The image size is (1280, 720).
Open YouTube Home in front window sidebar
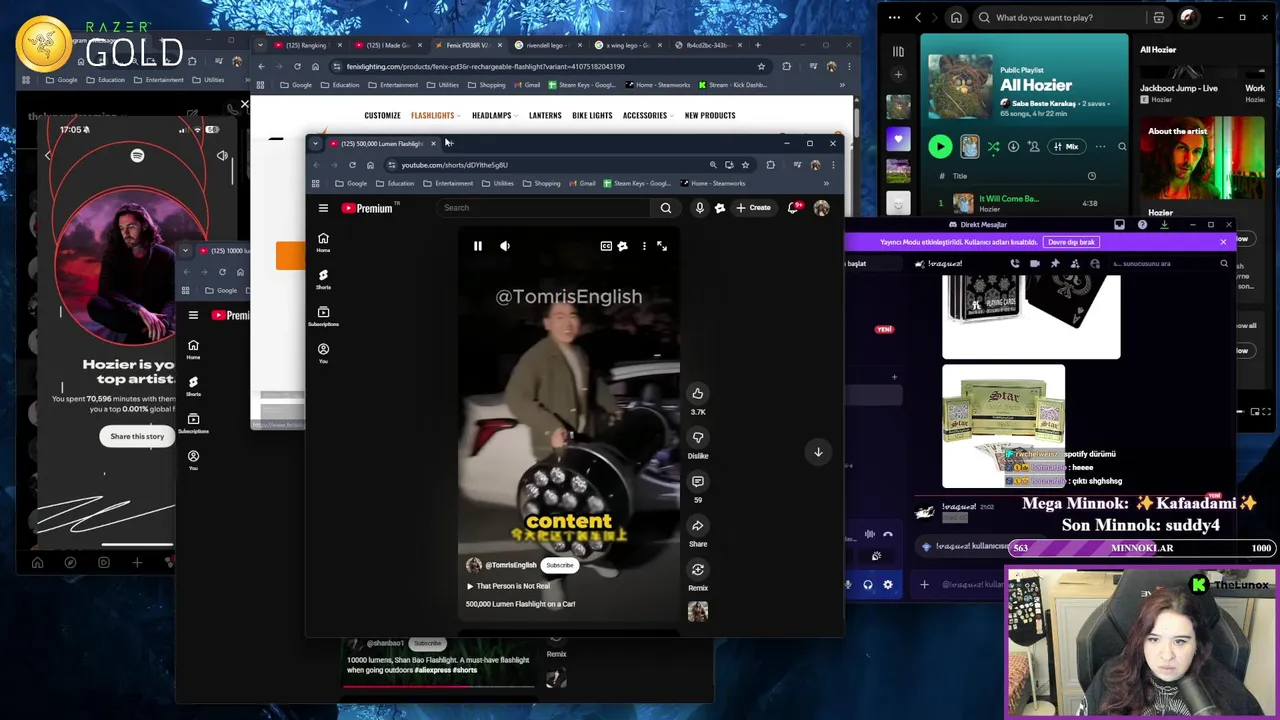pos(323,242)
